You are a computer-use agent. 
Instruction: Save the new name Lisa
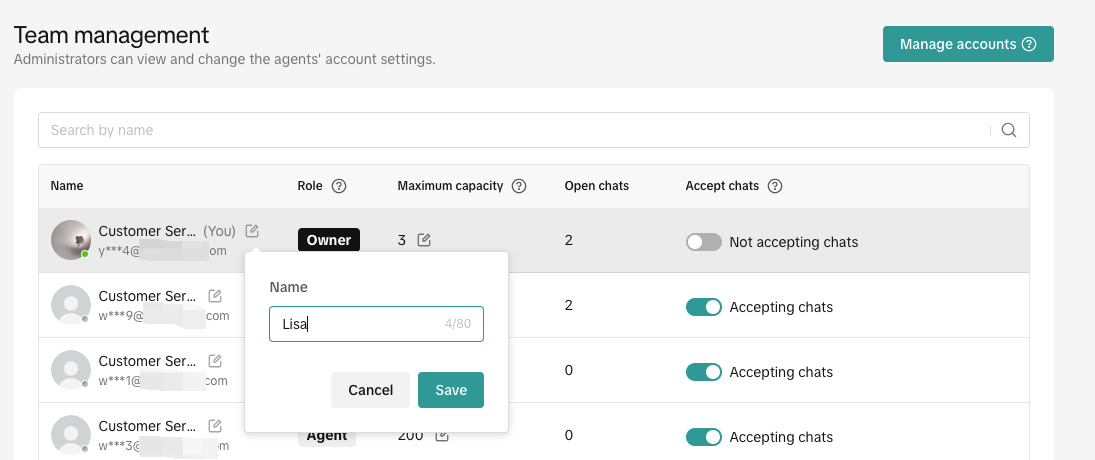pos(450,390)
